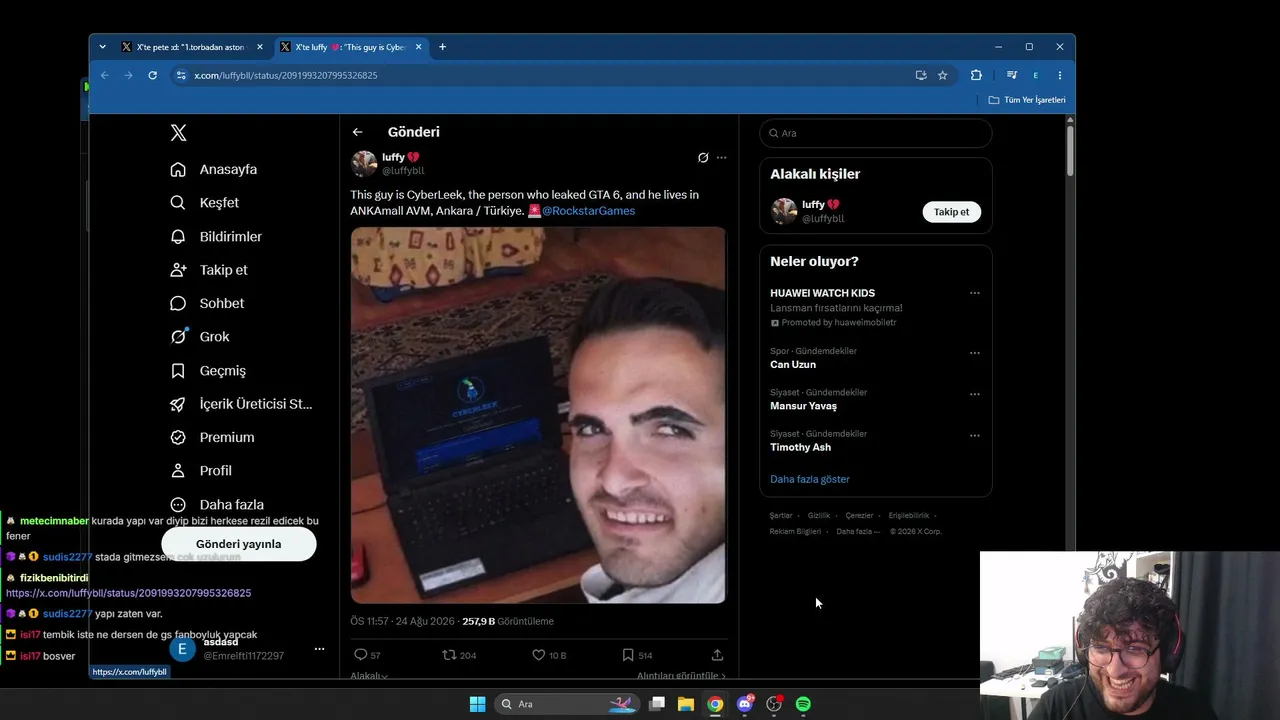This screenshot has width=1280, height=720.
Task: Switch to the X'te pete browser tab
Action: [192, 47]
